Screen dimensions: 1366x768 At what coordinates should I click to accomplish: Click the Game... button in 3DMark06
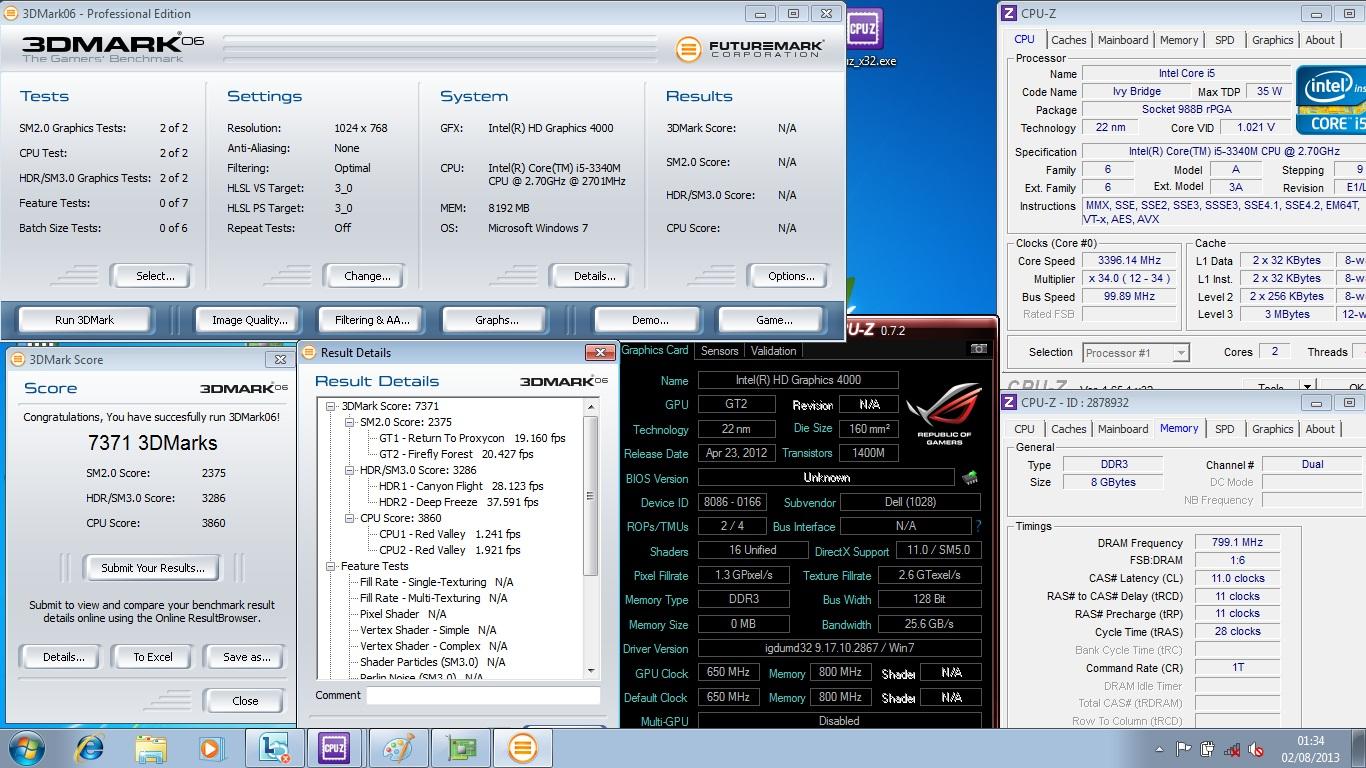(774, 320)
